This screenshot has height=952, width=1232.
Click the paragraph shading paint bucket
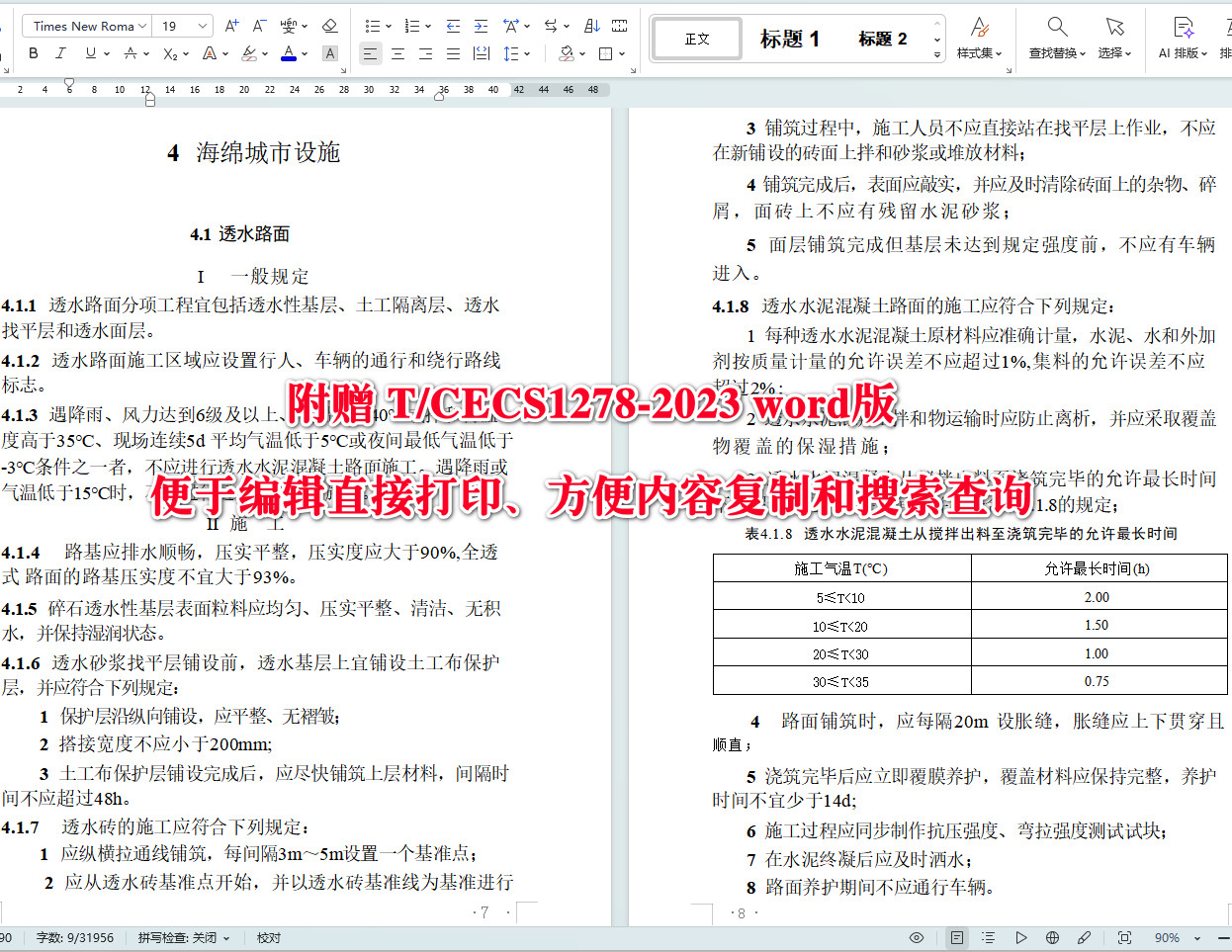click(566, 53)
